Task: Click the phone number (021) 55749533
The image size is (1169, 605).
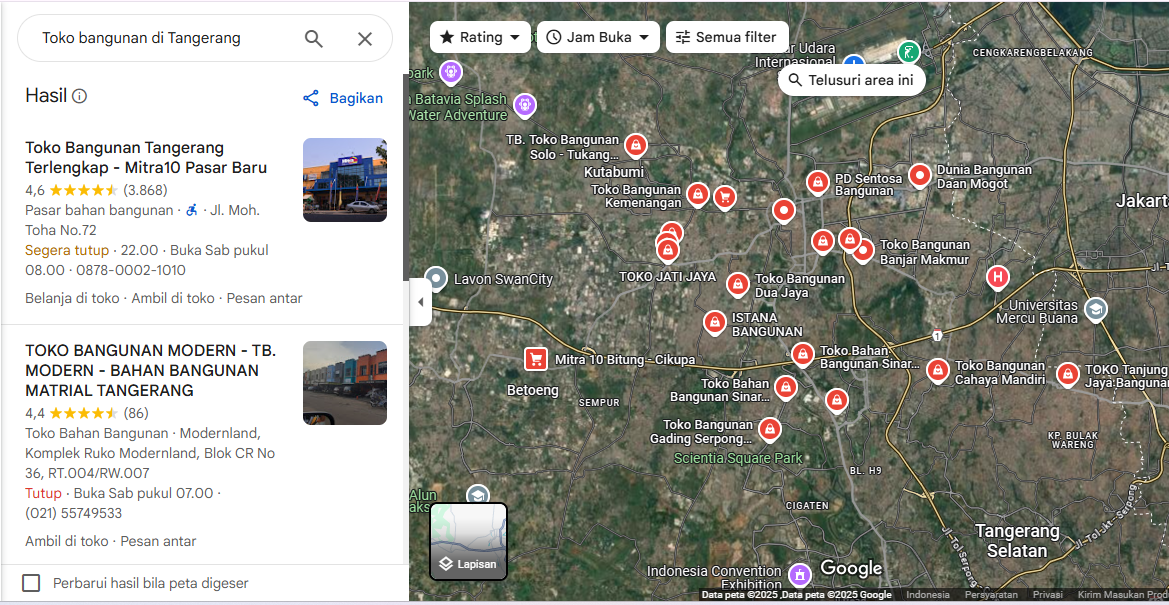Action: point(74,513)
